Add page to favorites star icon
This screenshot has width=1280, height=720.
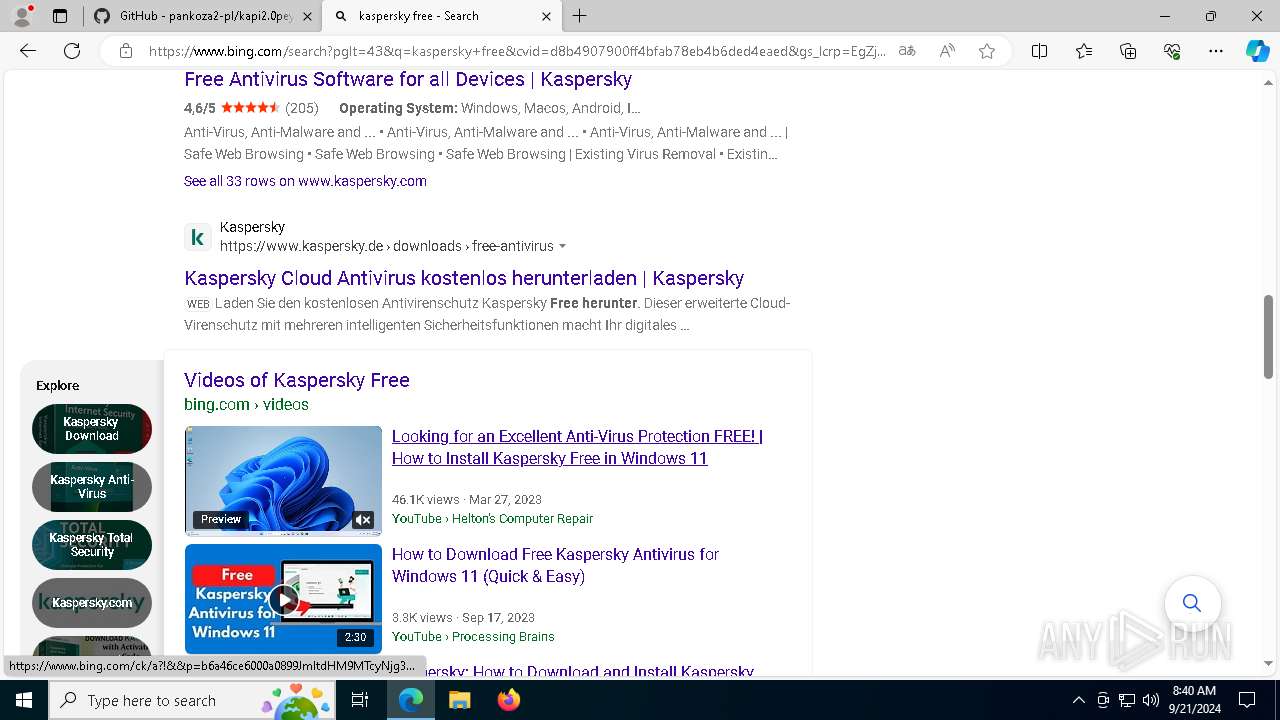987,51
